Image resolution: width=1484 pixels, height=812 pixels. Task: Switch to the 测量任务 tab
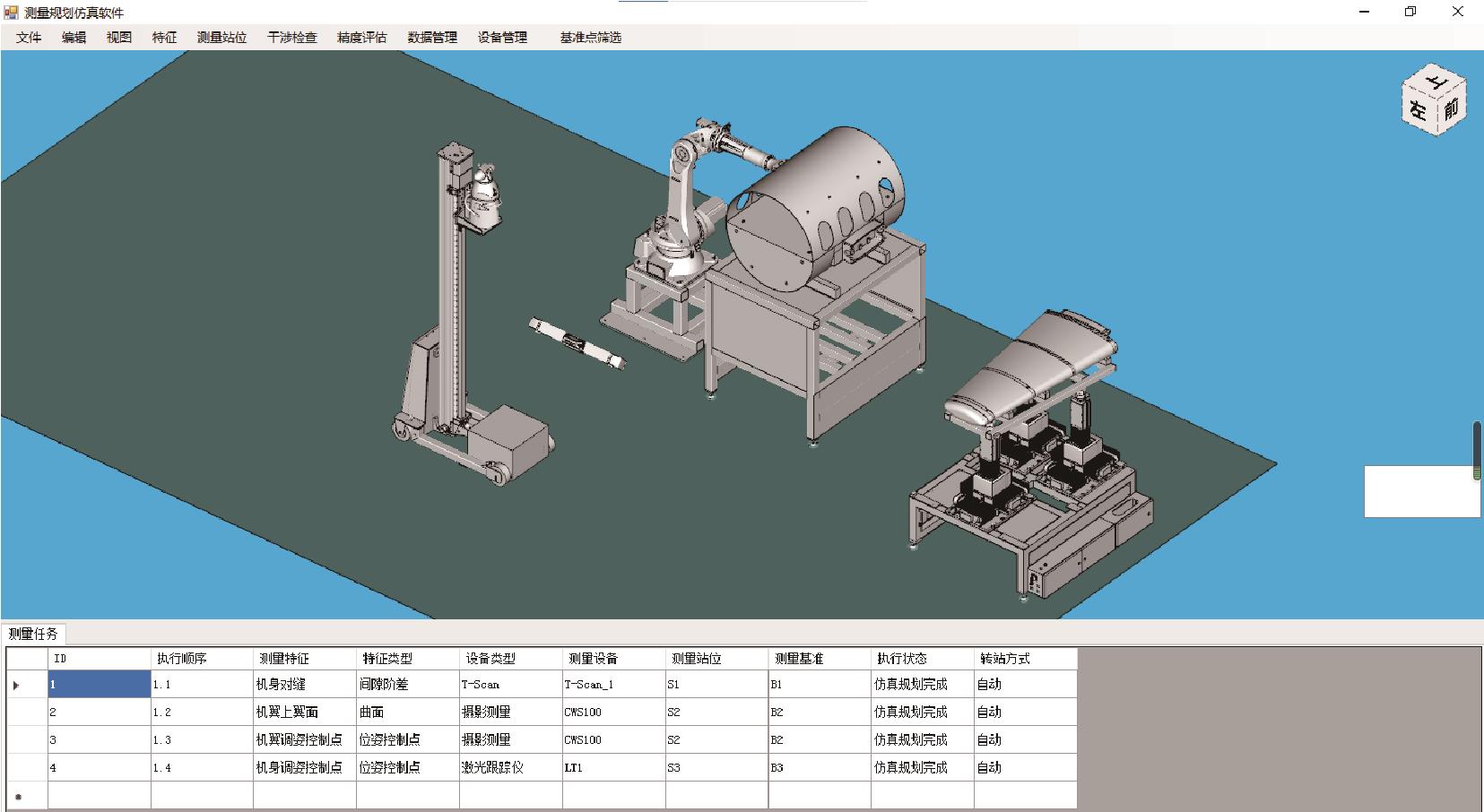pyautogui.click(x=34, y=634)
